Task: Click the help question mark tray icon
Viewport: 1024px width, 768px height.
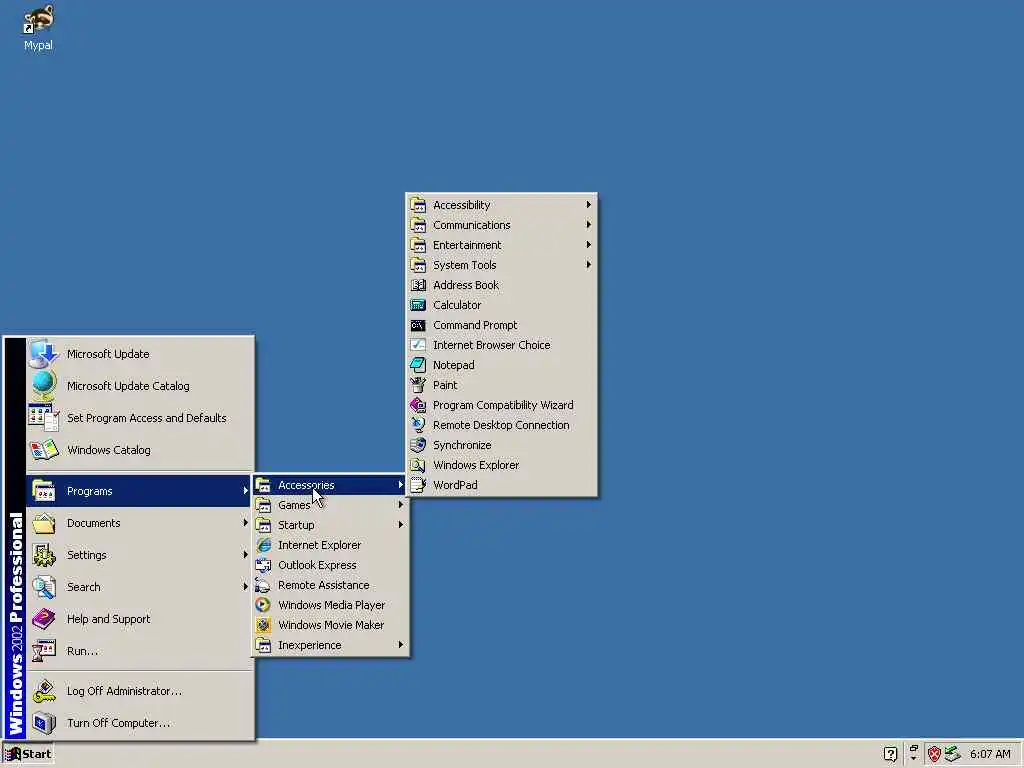Action: [x=890, y=754]
